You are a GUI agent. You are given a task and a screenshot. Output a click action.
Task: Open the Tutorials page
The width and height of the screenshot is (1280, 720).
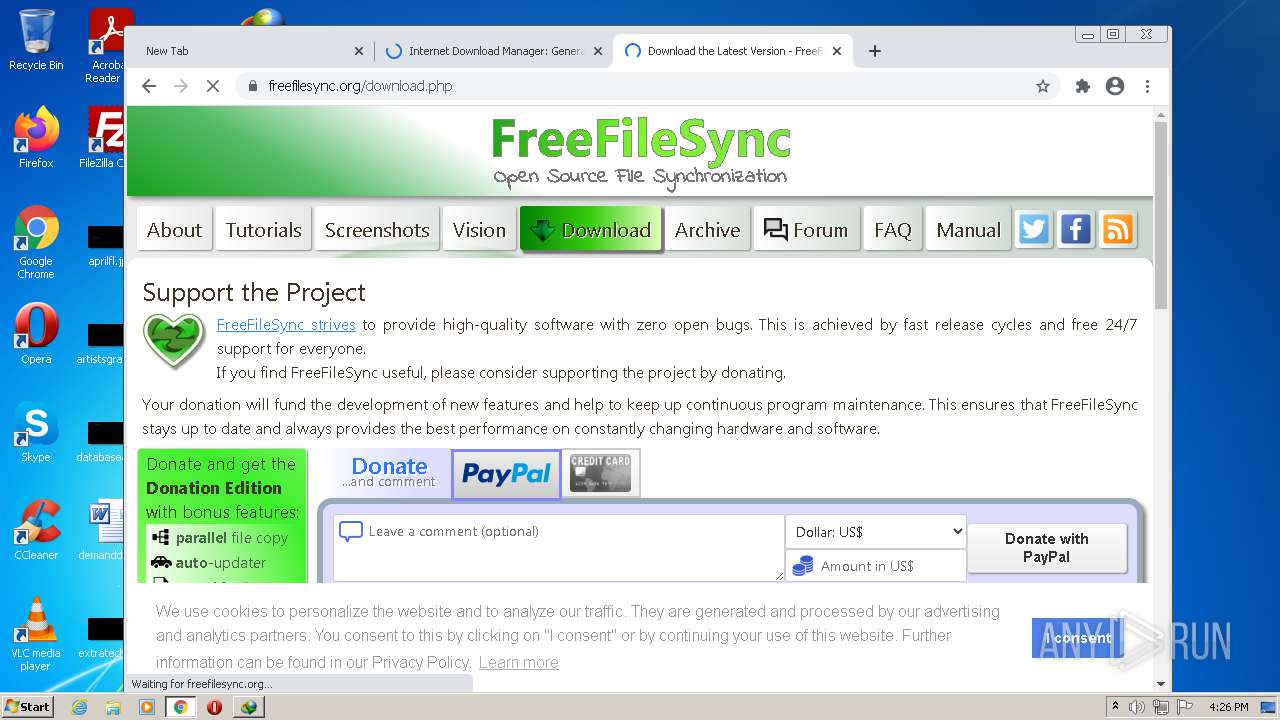click(264, 230)
